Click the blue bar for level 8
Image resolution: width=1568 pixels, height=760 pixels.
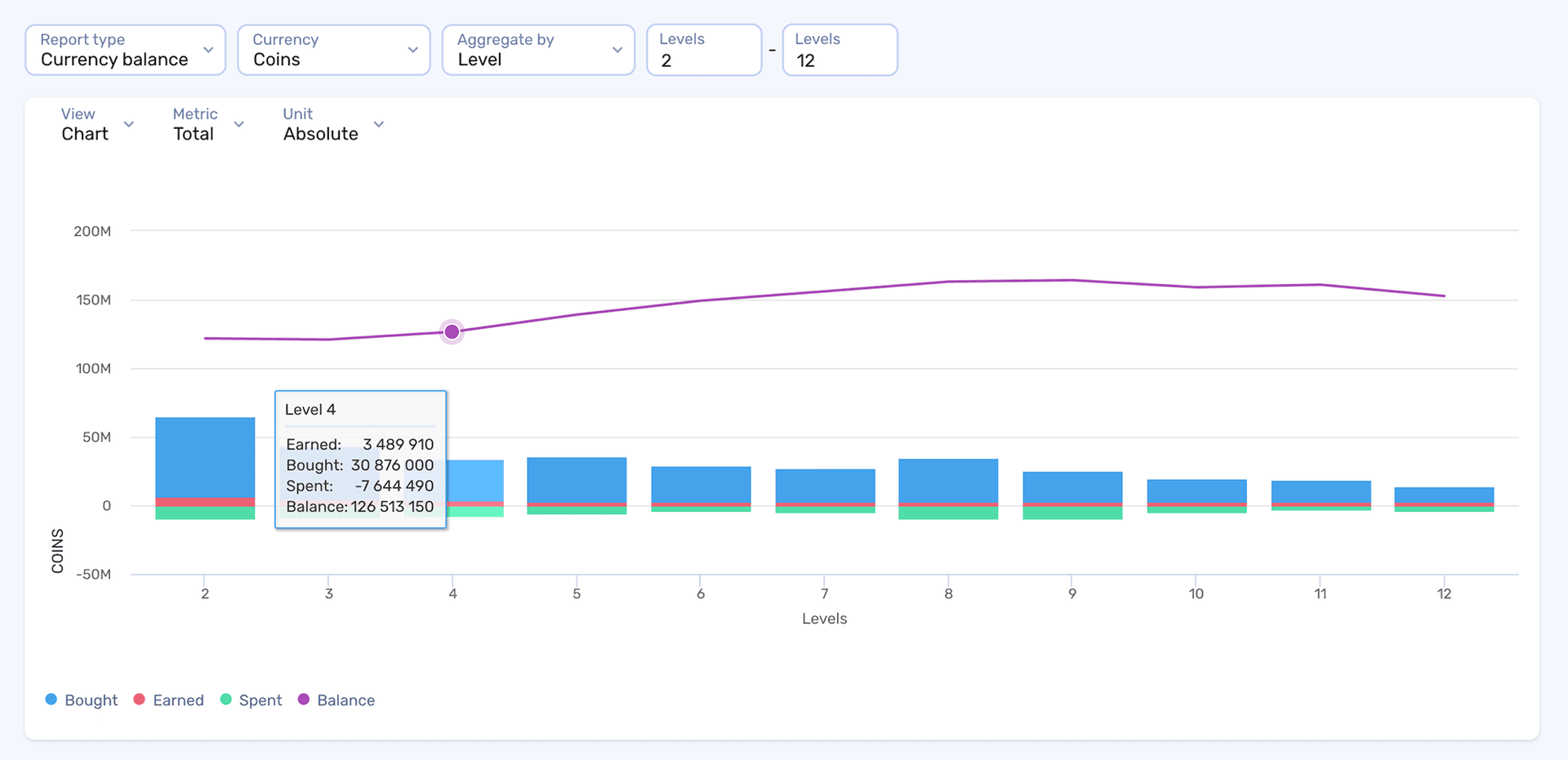tap(948, 480)
